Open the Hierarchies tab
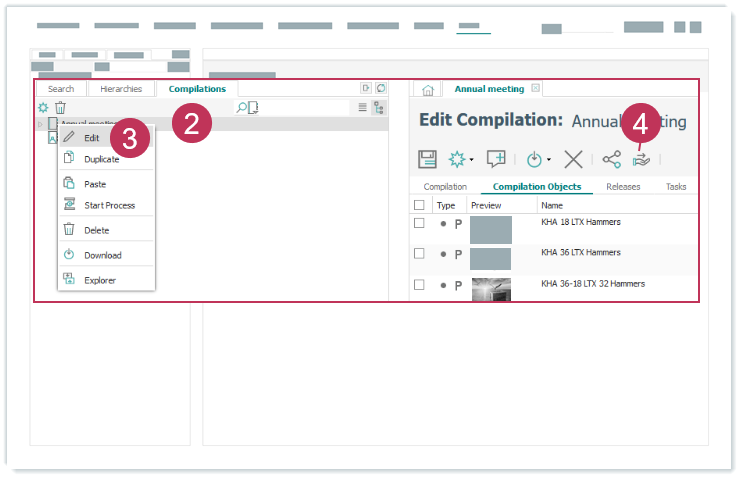The height and width of the screenshot is (479, 741). point(121,89)
